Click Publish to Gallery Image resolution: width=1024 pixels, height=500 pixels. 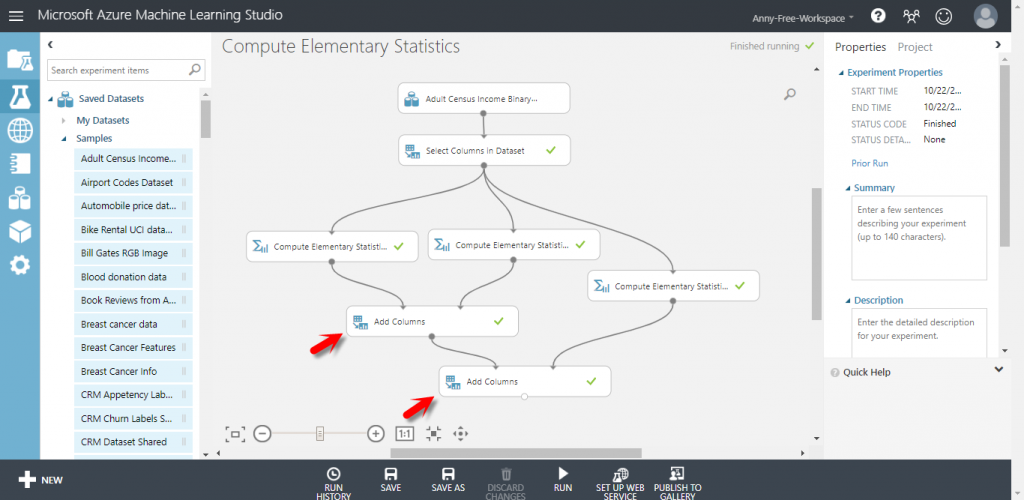tap(677, 483)
